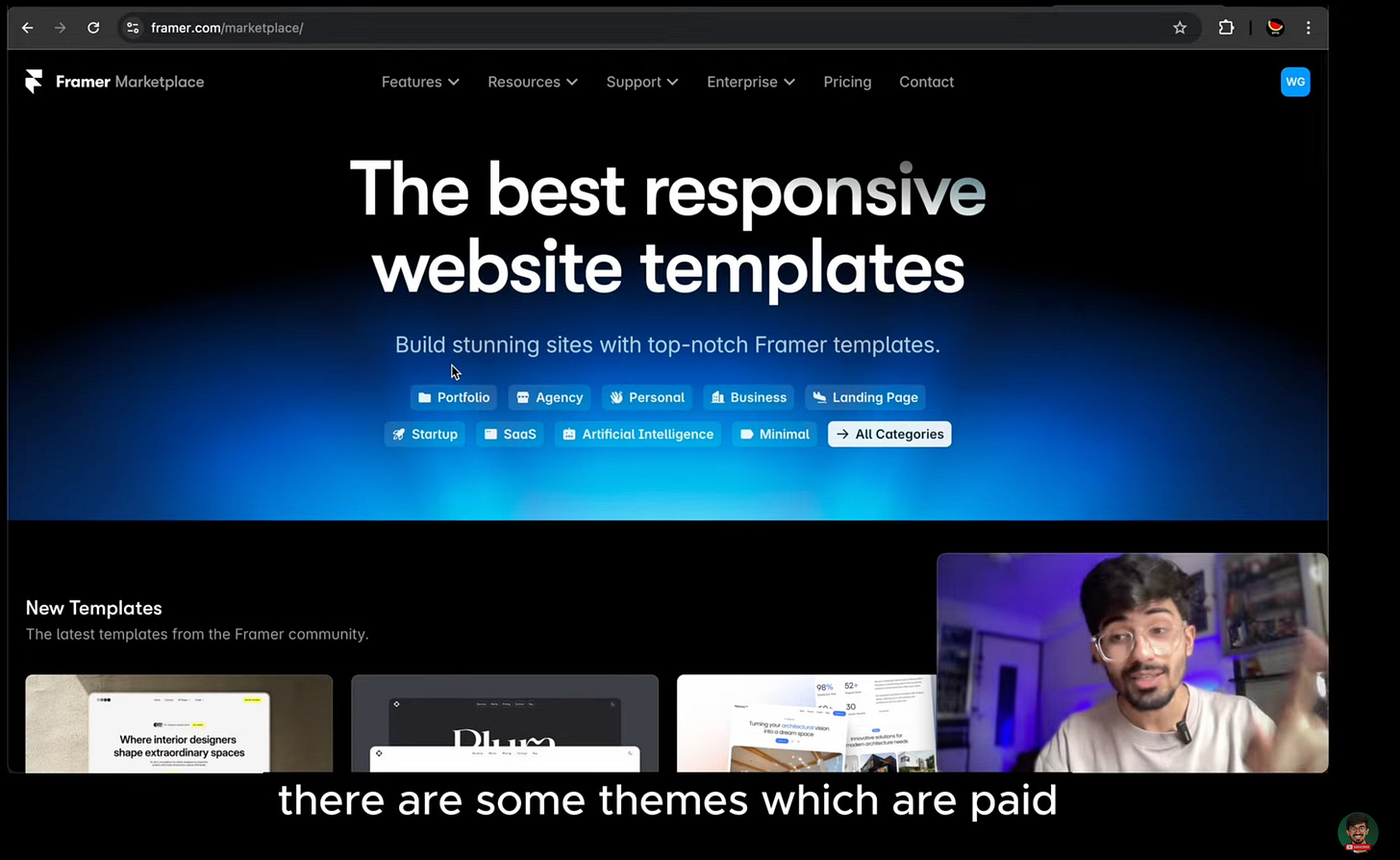Filter templates by SaaS label
Screen dimensions: 1400x860
click(x=520, y=435)
